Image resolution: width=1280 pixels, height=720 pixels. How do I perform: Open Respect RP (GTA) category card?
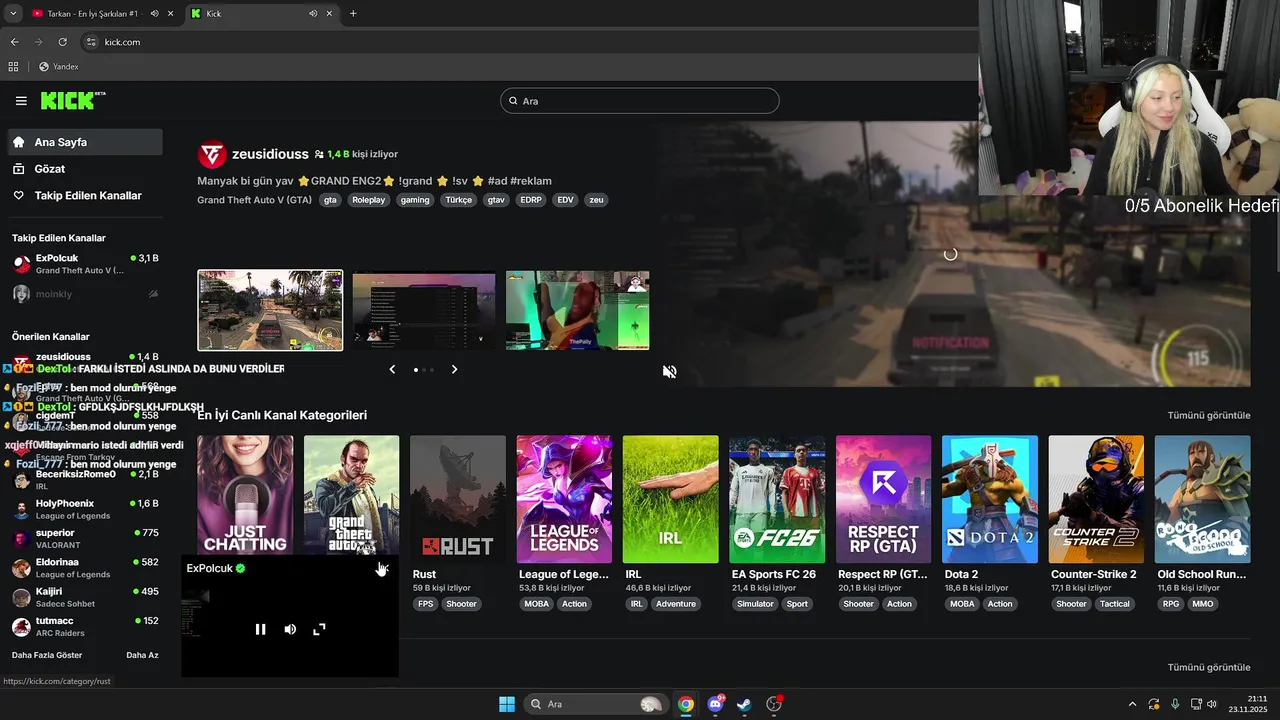pos(883,499)
